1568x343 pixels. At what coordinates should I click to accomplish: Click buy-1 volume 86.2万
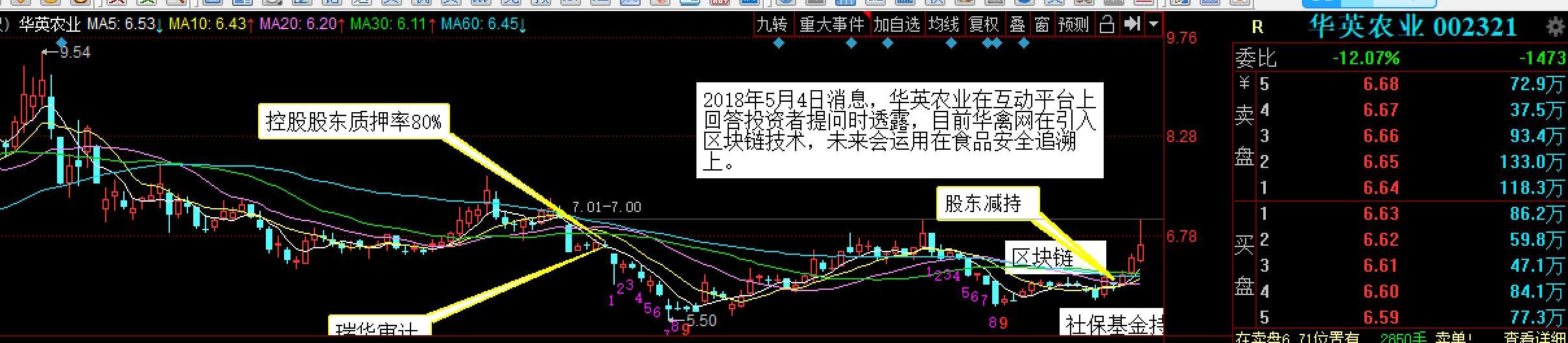click(x=1538, y=214)
